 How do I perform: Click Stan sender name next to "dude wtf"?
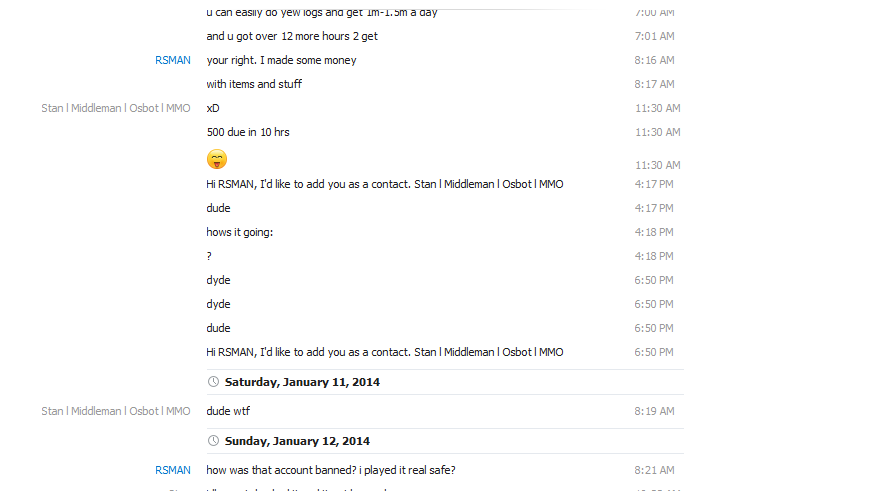tap(115, 411)
